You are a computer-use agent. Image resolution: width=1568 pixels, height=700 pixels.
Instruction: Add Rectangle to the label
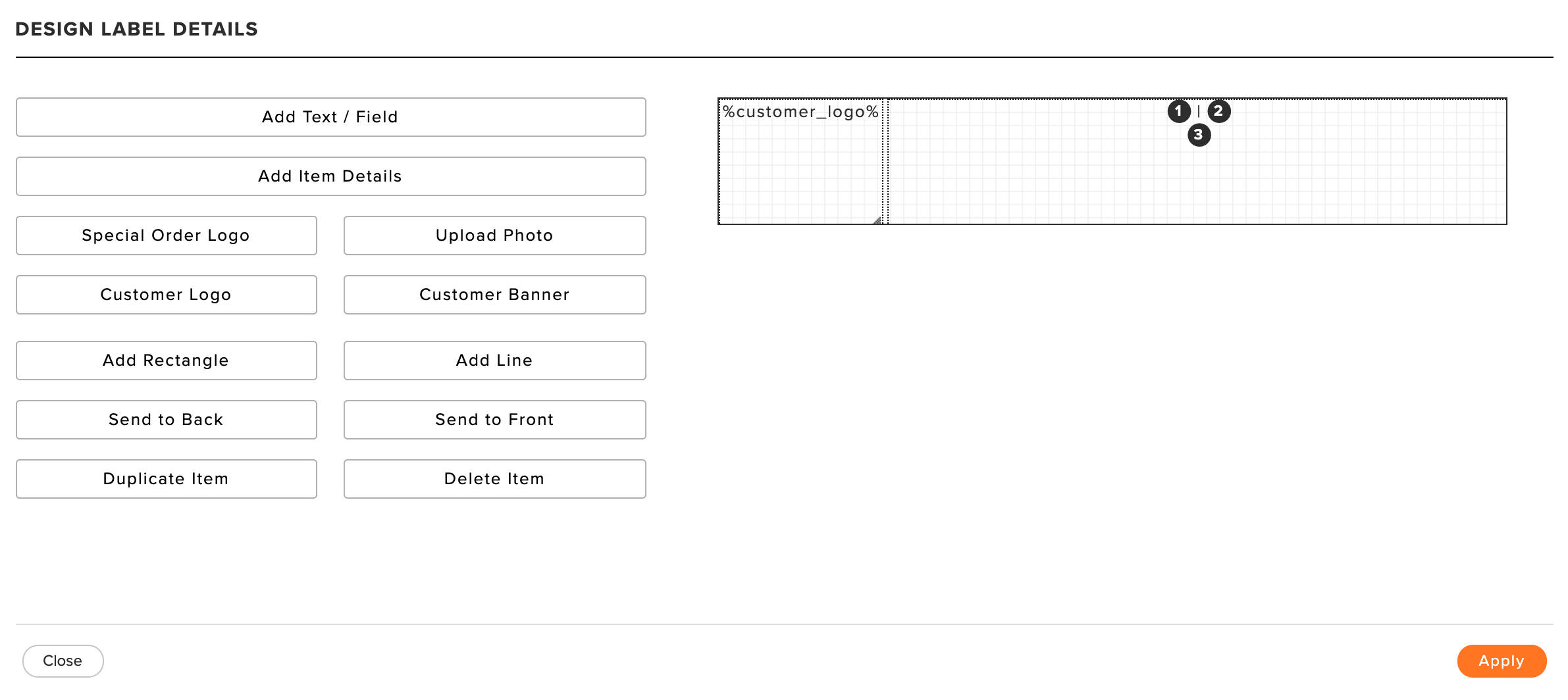pos(166,361)
